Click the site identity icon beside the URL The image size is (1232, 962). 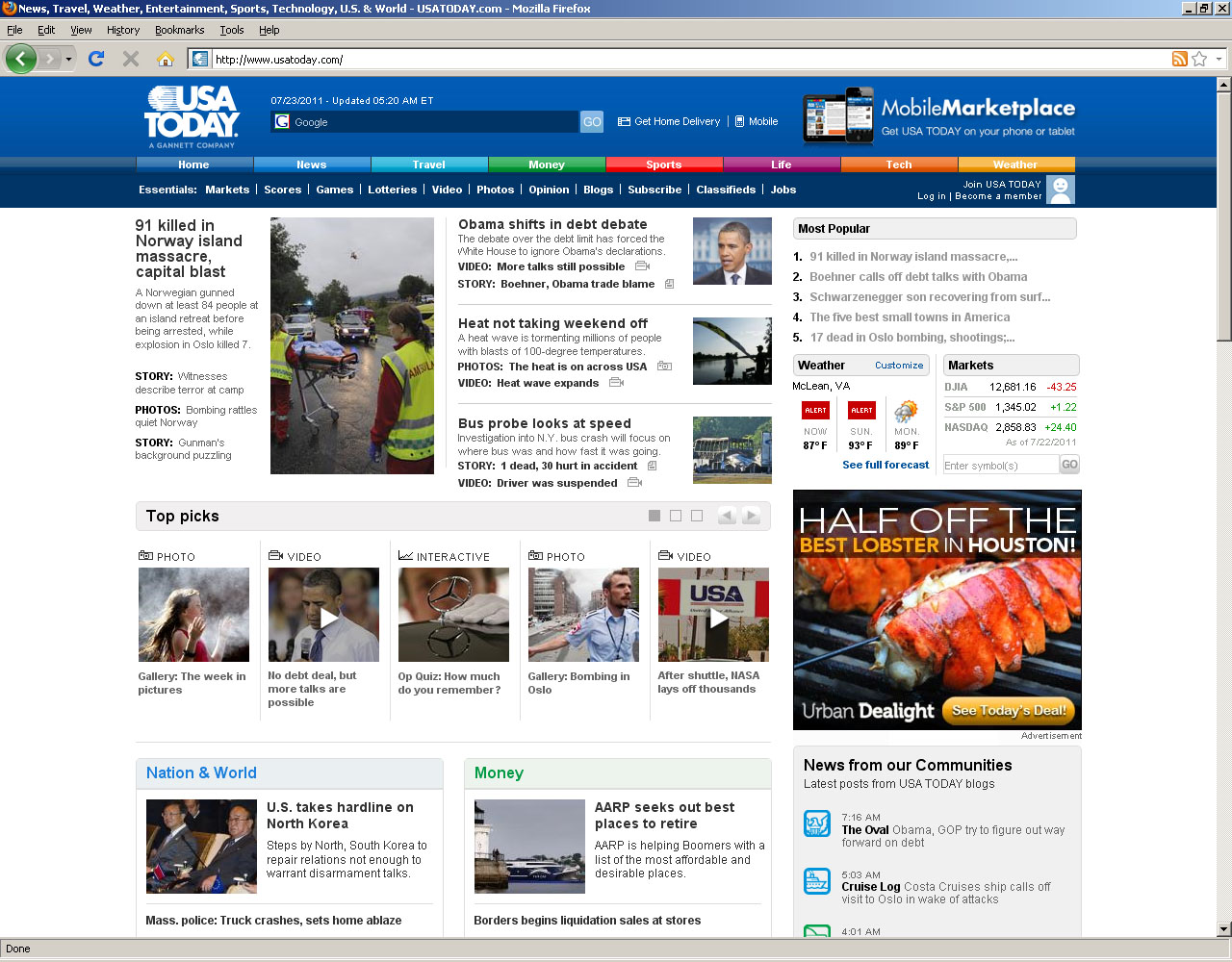[x=200, y=59]
